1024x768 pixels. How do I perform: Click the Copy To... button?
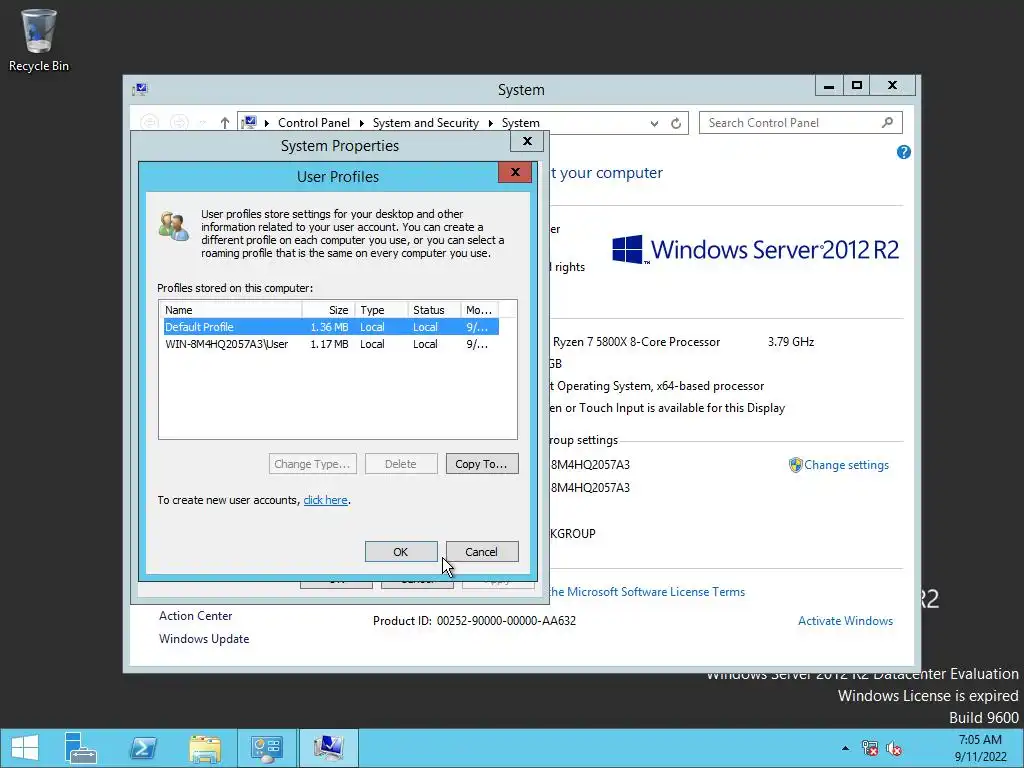click(482, 464)
